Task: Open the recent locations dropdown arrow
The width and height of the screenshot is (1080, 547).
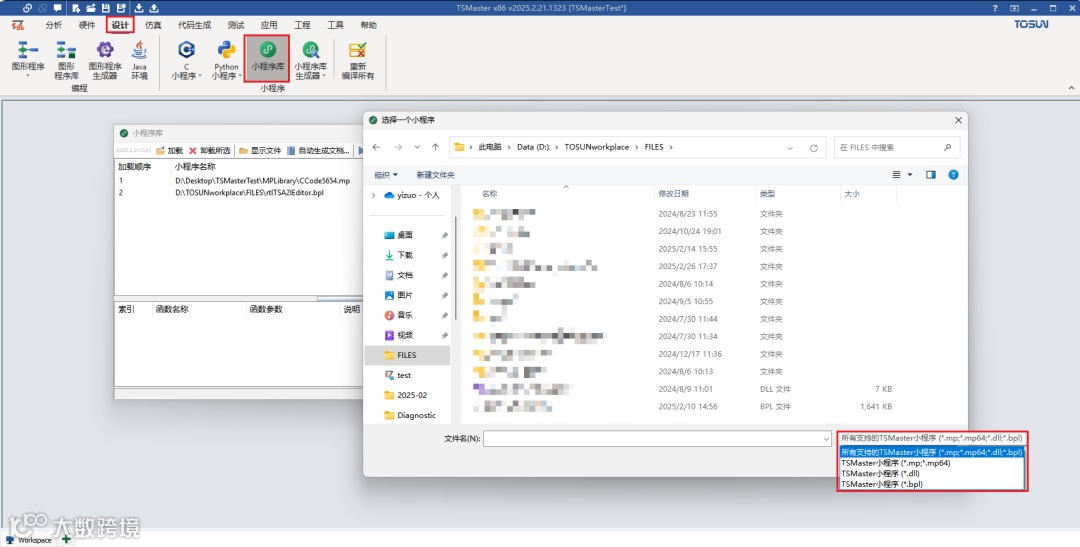Action: [417, 147]
